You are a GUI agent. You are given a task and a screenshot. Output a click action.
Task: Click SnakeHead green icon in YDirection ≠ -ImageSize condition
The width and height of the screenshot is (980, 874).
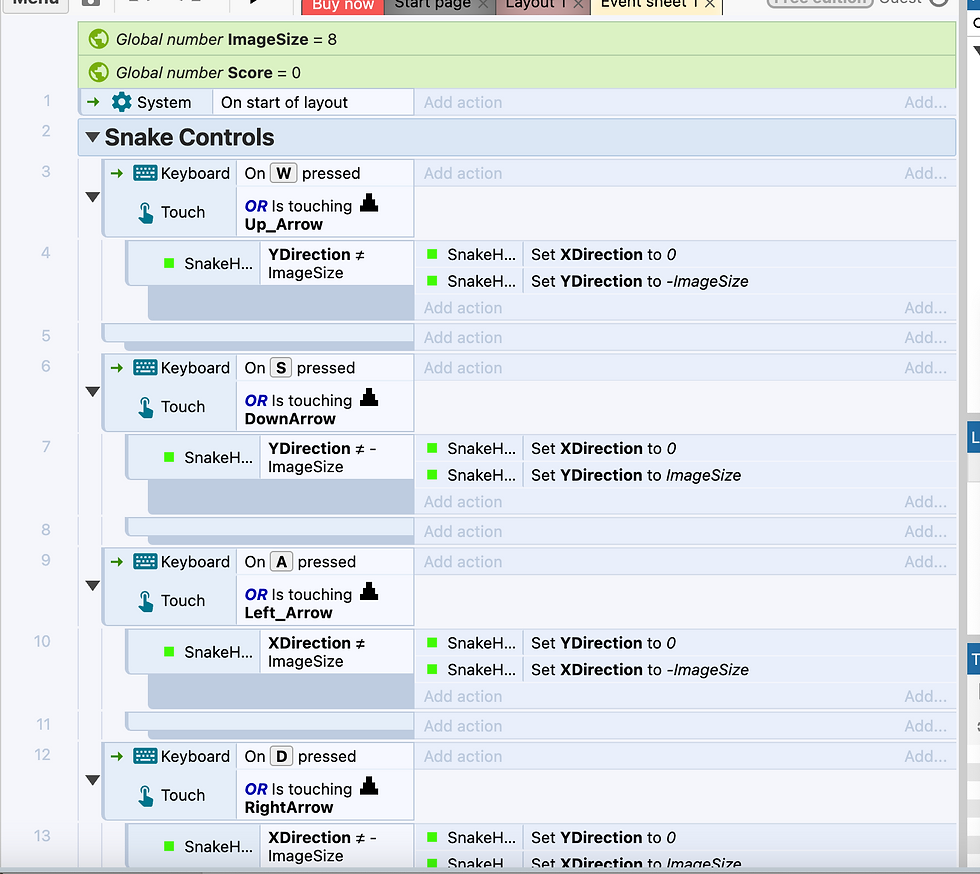click(169, 457)
